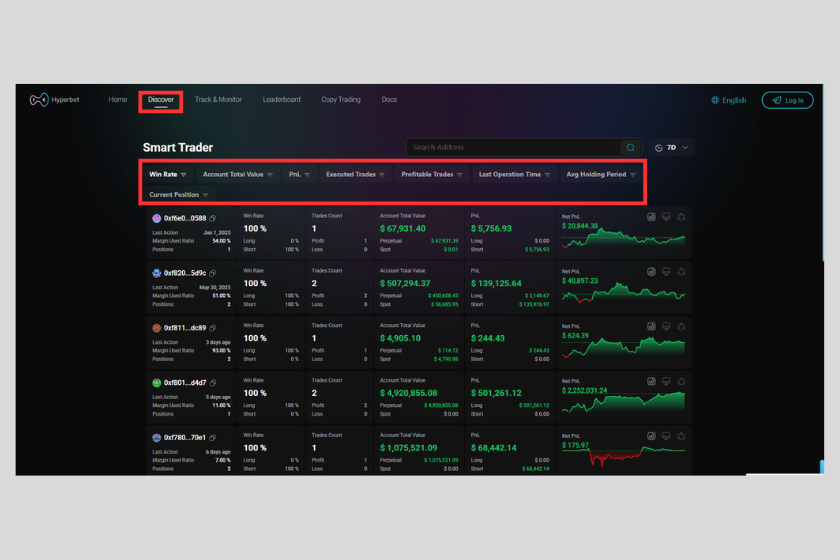Copy address 0xf820...5d9c with copy icon

(x=213, y=273)
